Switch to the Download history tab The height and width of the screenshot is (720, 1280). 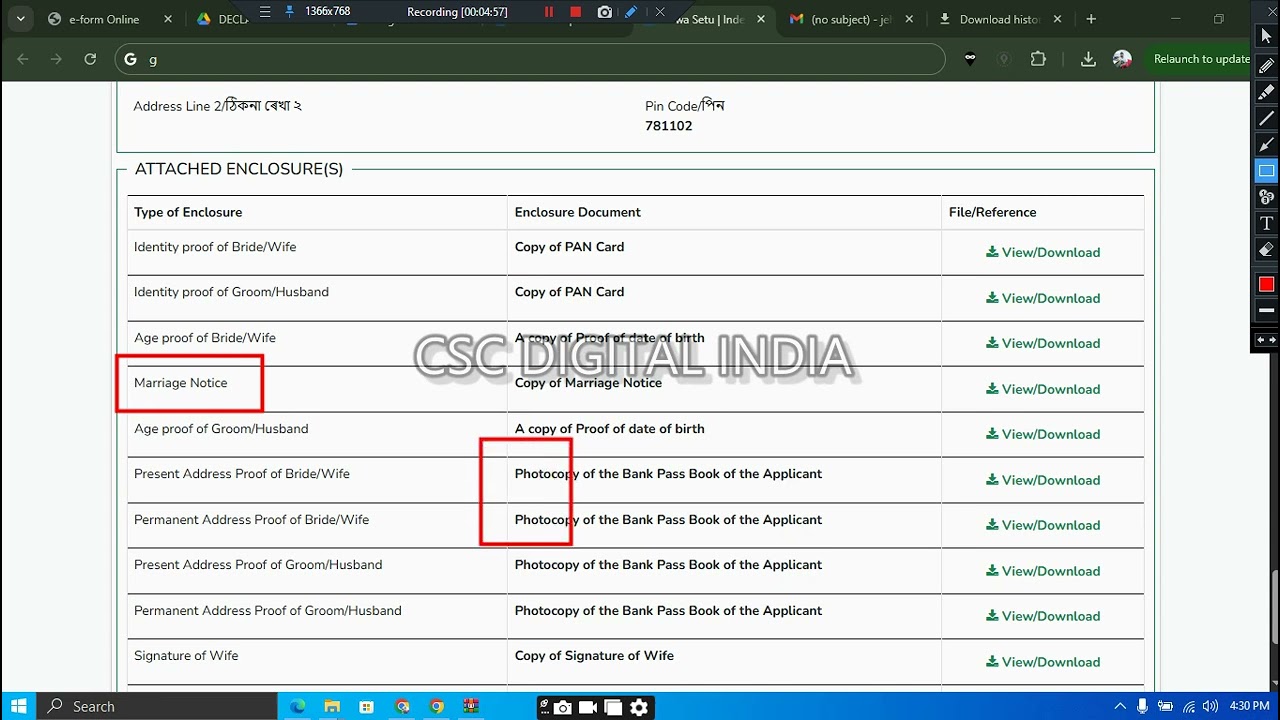coord(1000,19)
